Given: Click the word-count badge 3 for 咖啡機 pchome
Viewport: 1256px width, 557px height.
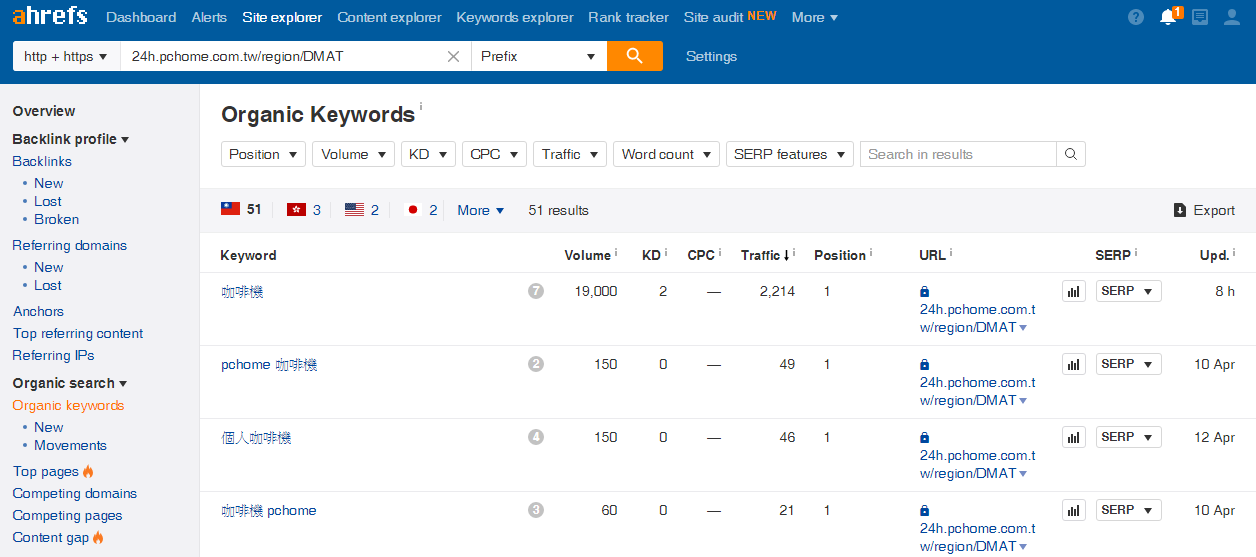Looking at the screenshot, I should [x=536, y=510].
